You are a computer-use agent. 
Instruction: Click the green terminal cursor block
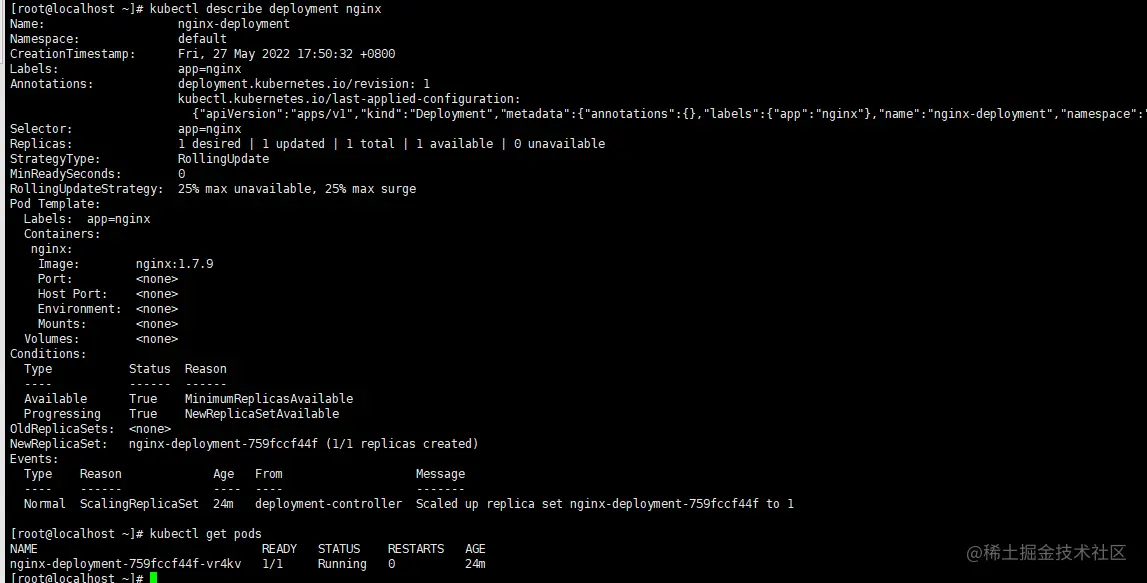153,578
